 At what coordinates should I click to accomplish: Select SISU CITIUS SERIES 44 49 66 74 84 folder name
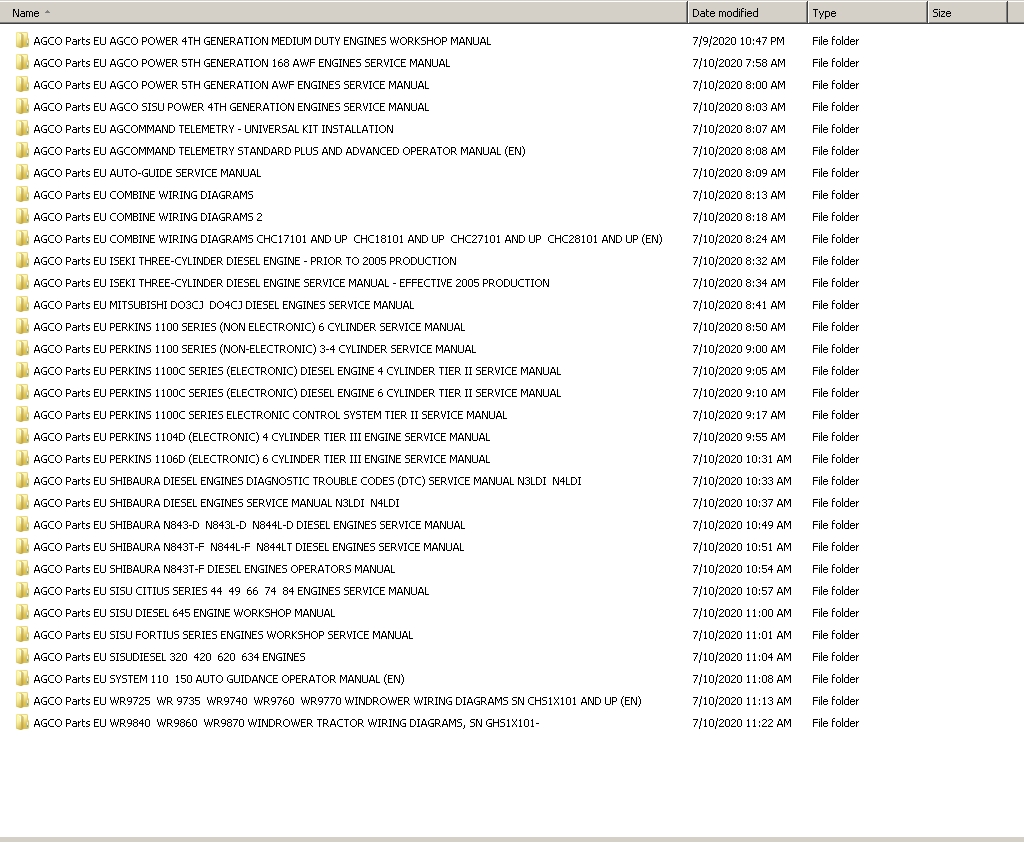tap(231, 591)
